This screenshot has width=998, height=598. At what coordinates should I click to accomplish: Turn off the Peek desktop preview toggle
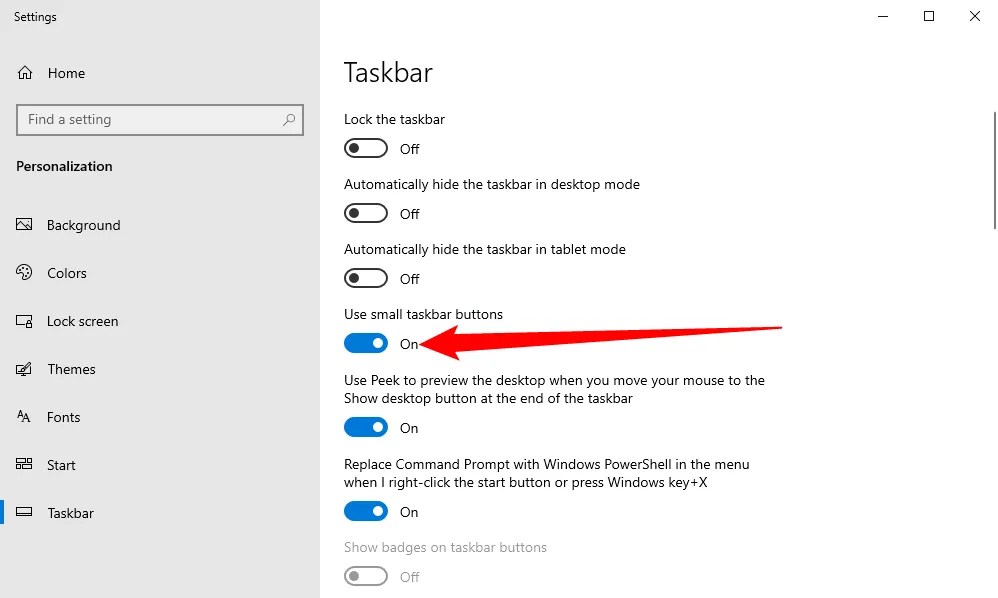point(366,427)
